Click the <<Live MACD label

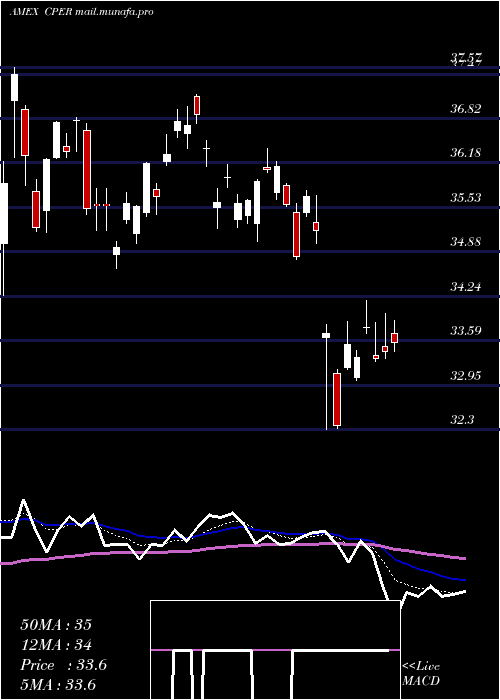tap(421, 674)
